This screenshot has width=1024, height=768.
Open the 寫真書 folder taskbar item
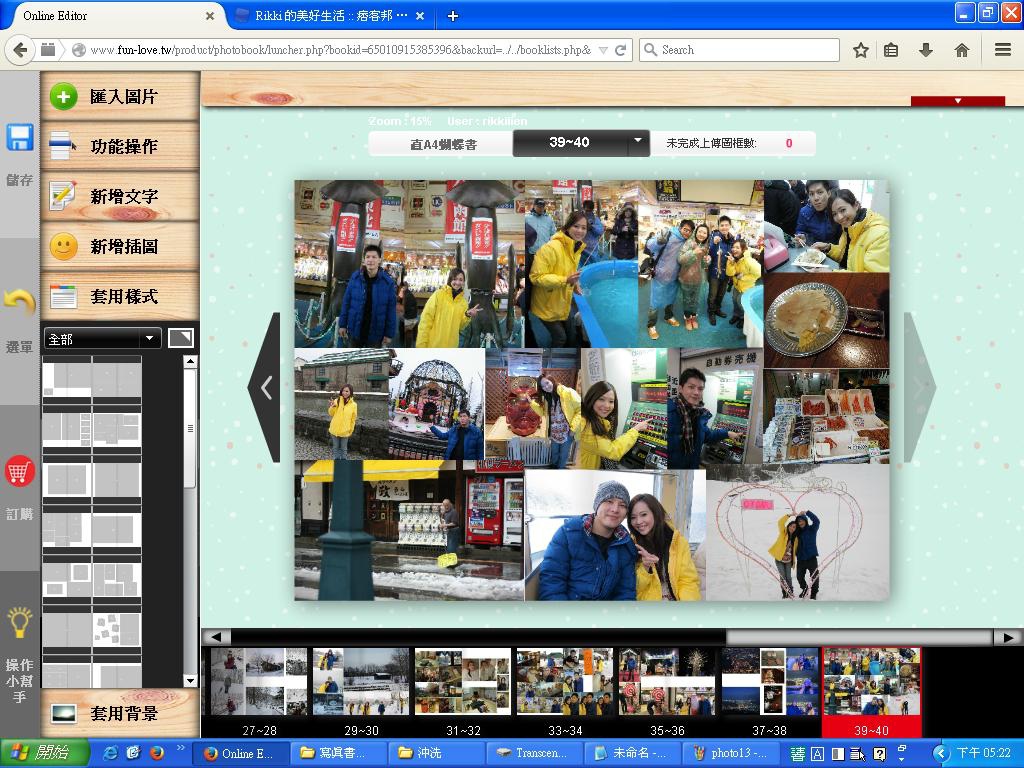click(x=339, y=753)
